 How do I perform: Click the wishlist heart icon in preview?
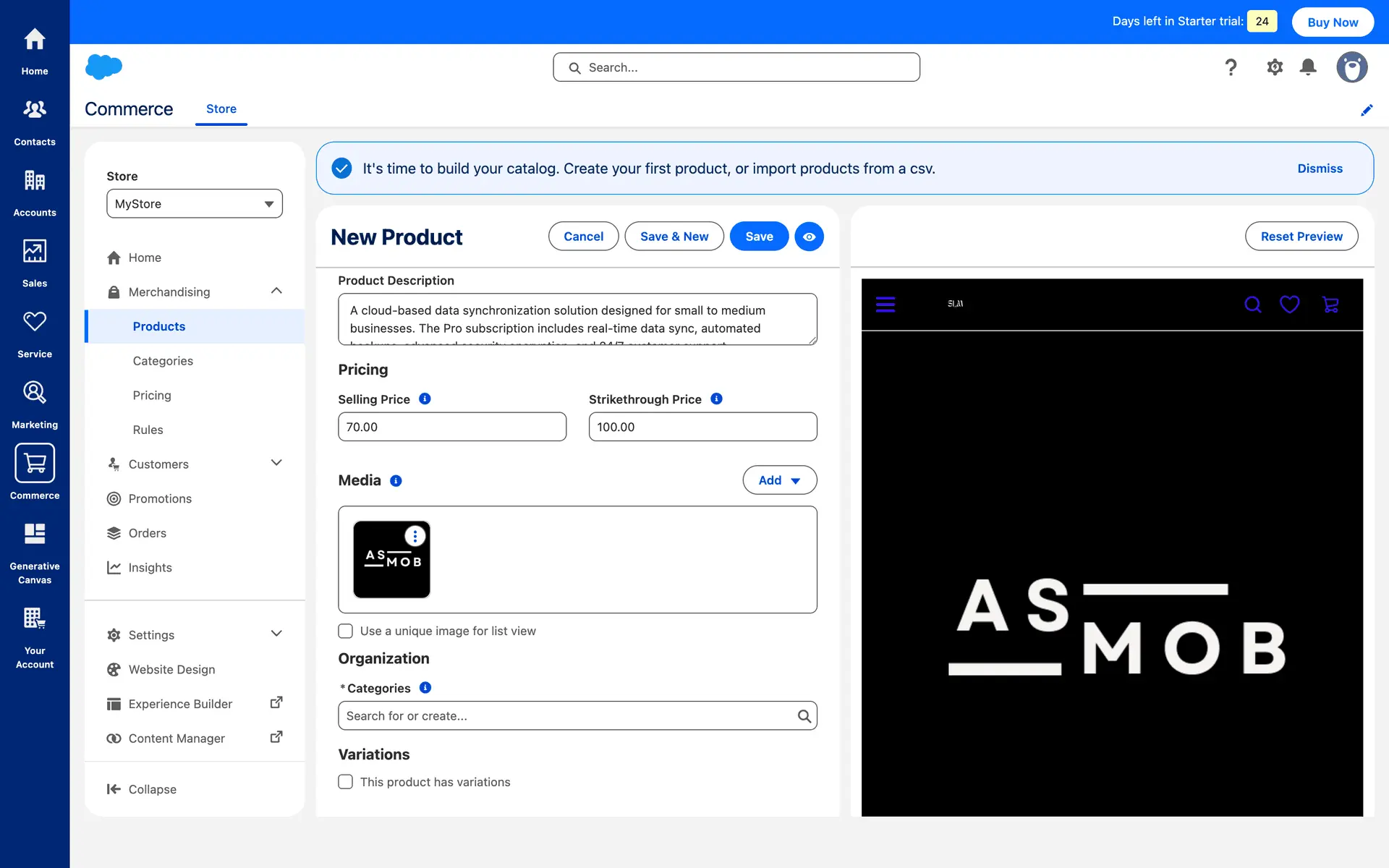1289,305
